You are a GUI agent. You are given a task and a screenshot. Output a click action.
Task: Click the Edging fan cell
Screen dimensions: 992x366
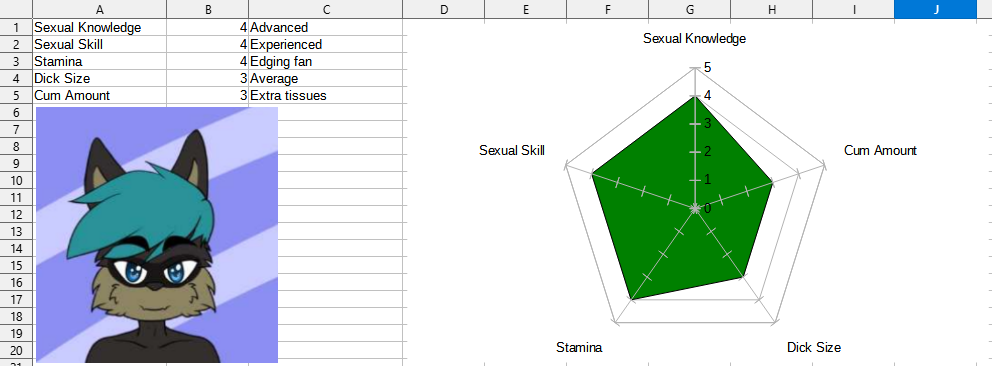326,61
